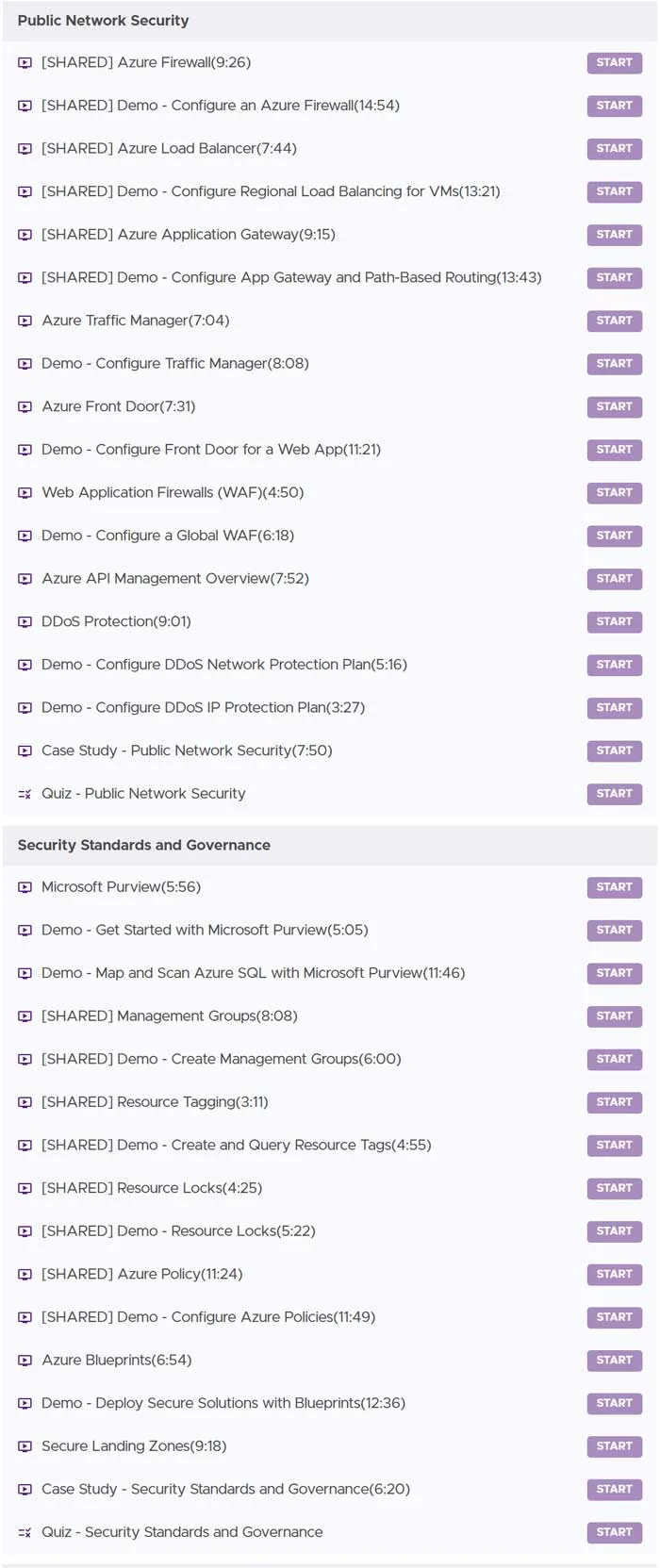Open lesson title Azure API Management Overview(7:52)

point(175,579)
